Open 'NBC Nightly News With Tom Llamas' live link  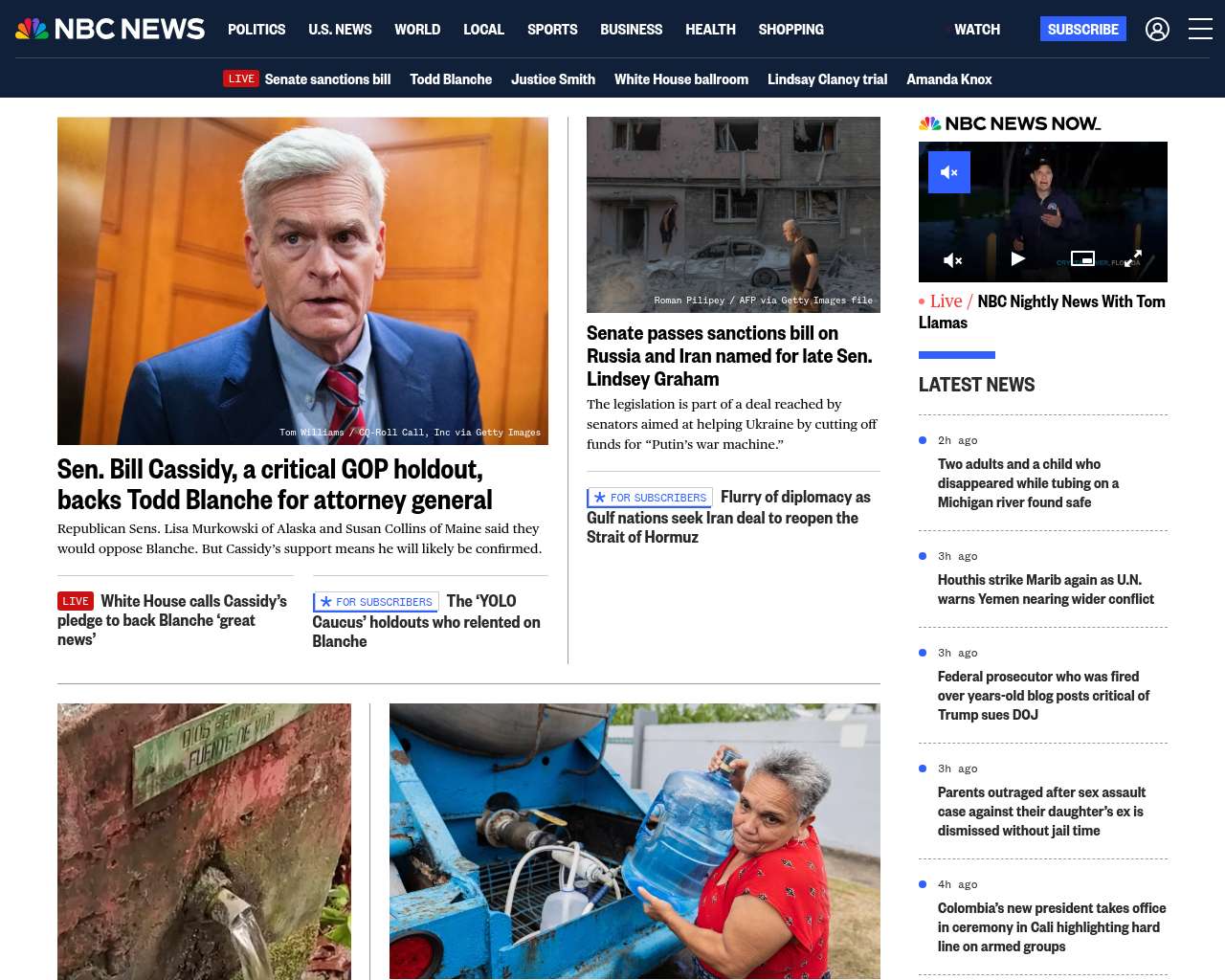(x=1042, y=312)
